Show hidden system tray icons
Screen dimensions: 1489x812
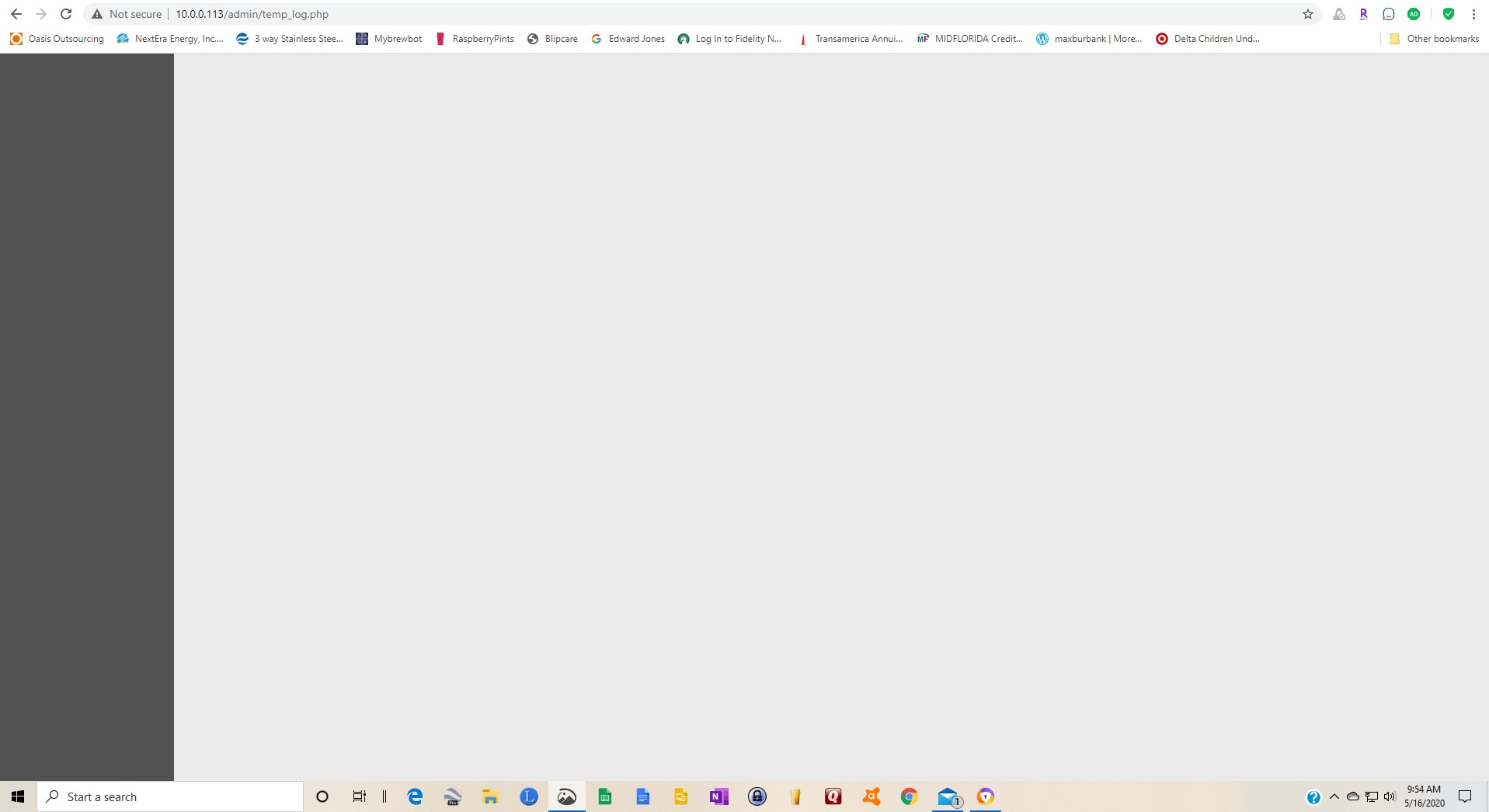pyautogui.click(x=1334, y=797)
